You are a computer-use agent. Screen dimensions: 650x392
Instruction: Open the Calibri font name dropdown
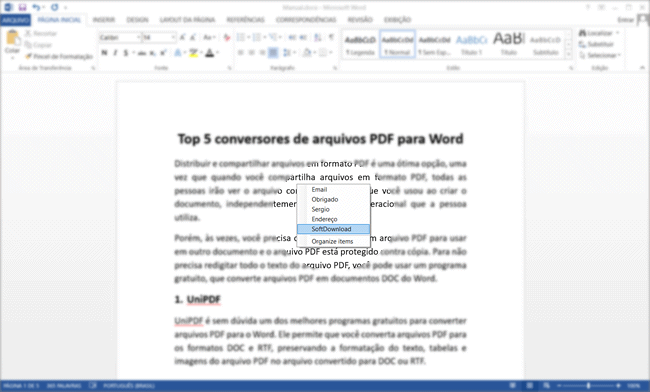(139, 38)
